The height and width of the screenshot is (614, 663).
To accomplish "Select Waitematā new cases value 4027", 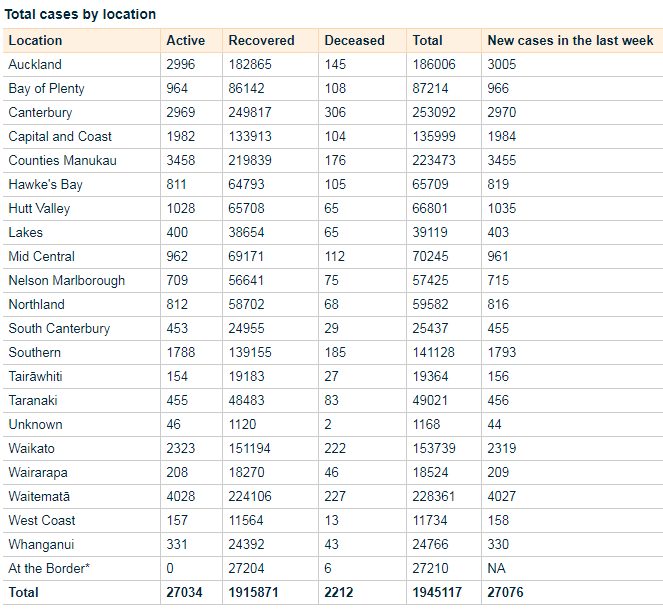I will [x=501, y=496].
